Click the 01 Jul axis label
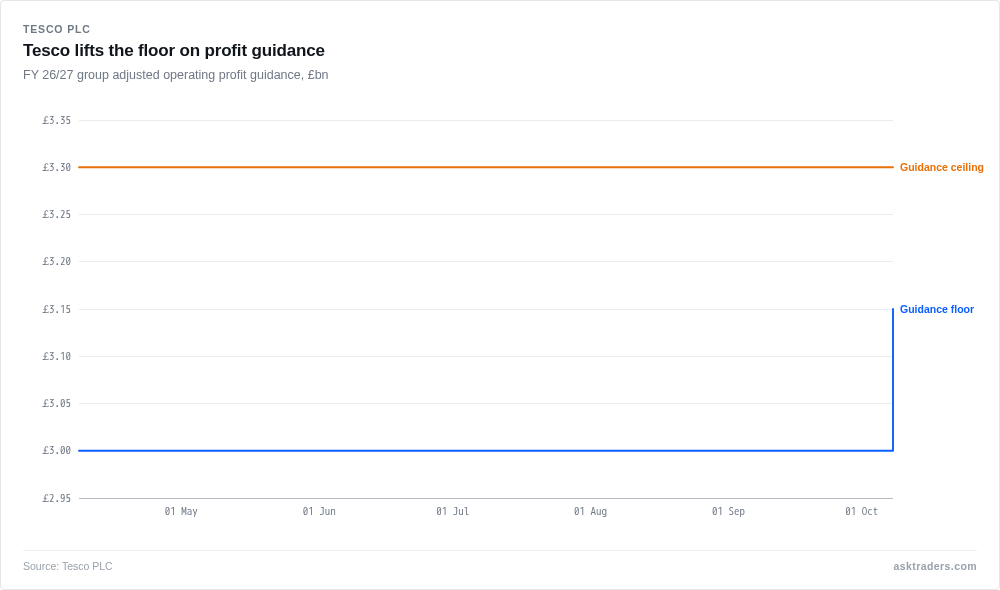1000x590 pixels. click(x=452, y=511)
